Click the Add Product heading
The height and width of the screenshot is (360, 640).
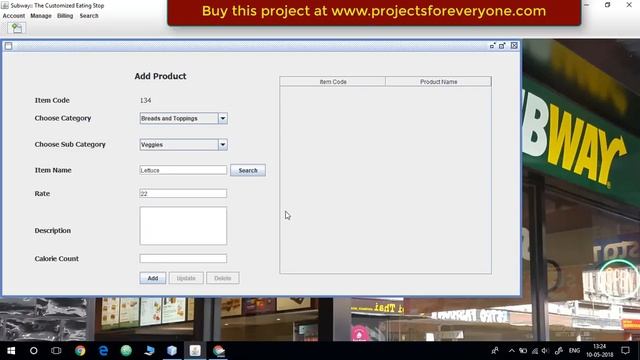click(160, 76)
